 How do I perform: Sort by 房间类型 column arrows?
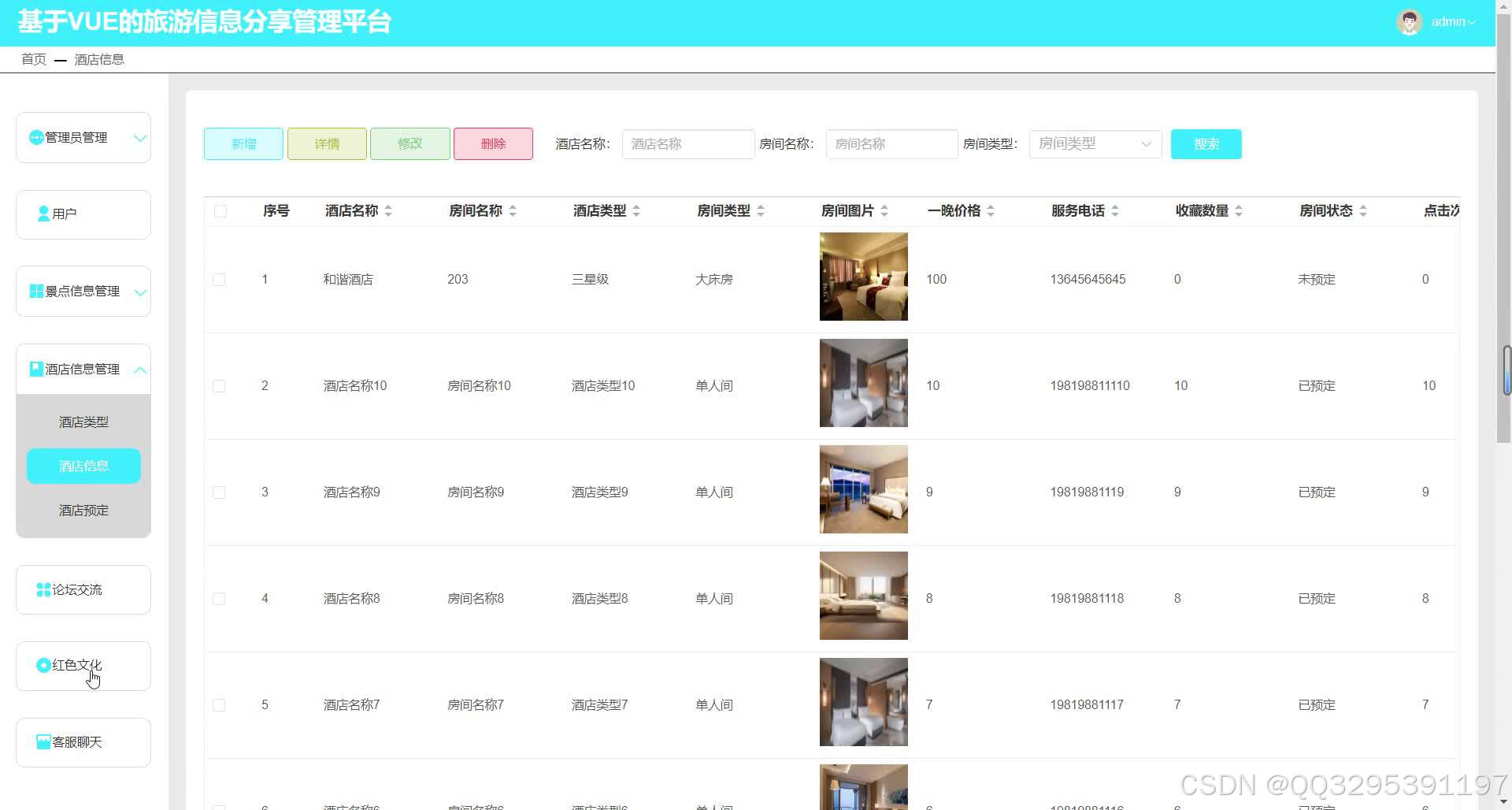tap(761, 211)
